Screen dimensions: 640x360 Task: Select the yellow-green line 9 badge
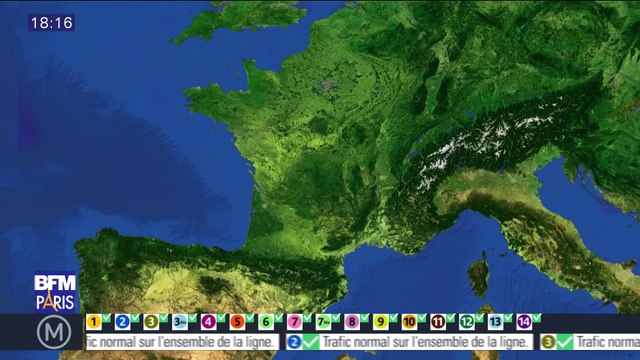[380, 322]
